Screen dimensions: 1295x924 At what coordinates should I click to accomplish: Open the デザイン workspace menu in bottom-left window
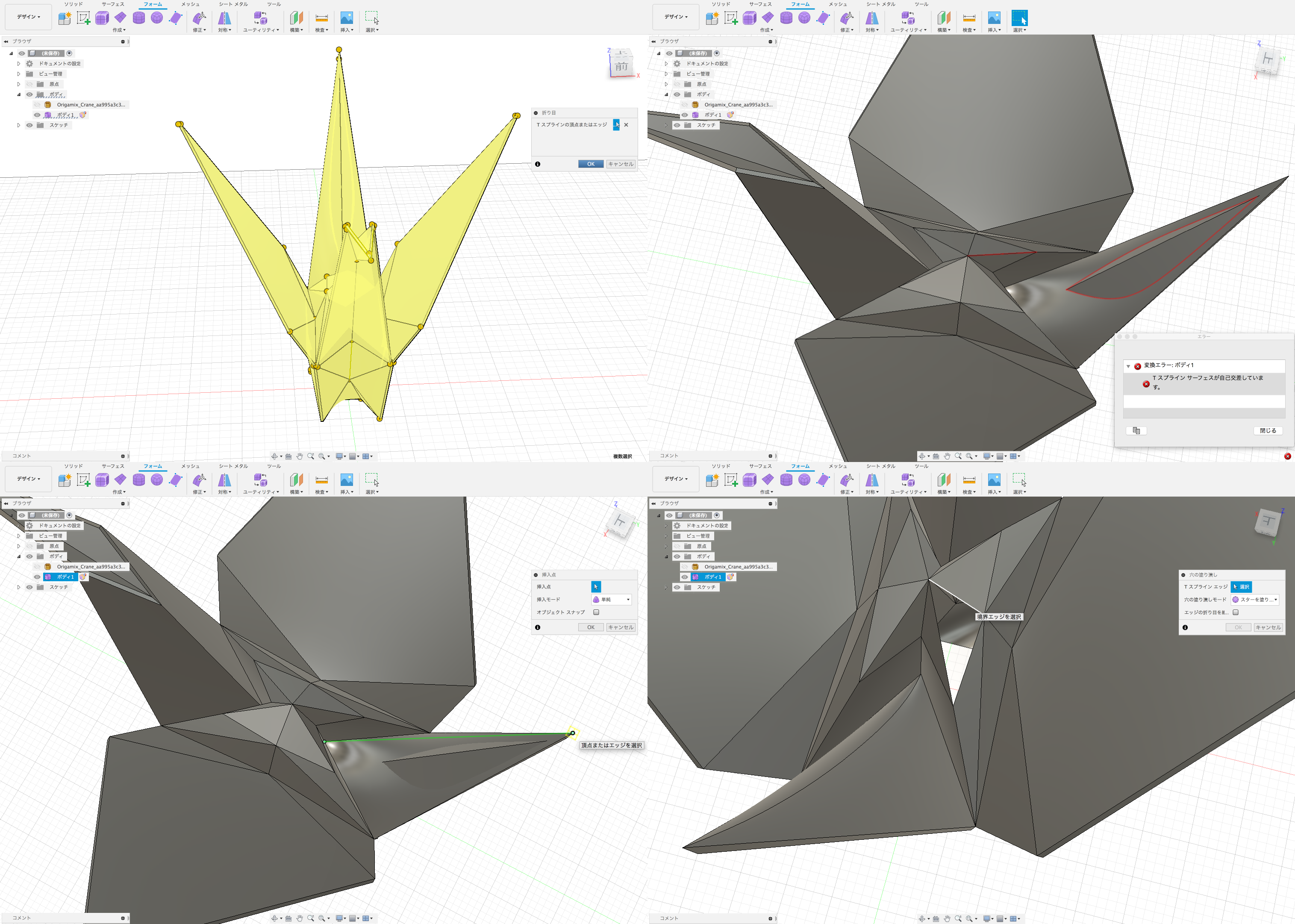29,479
